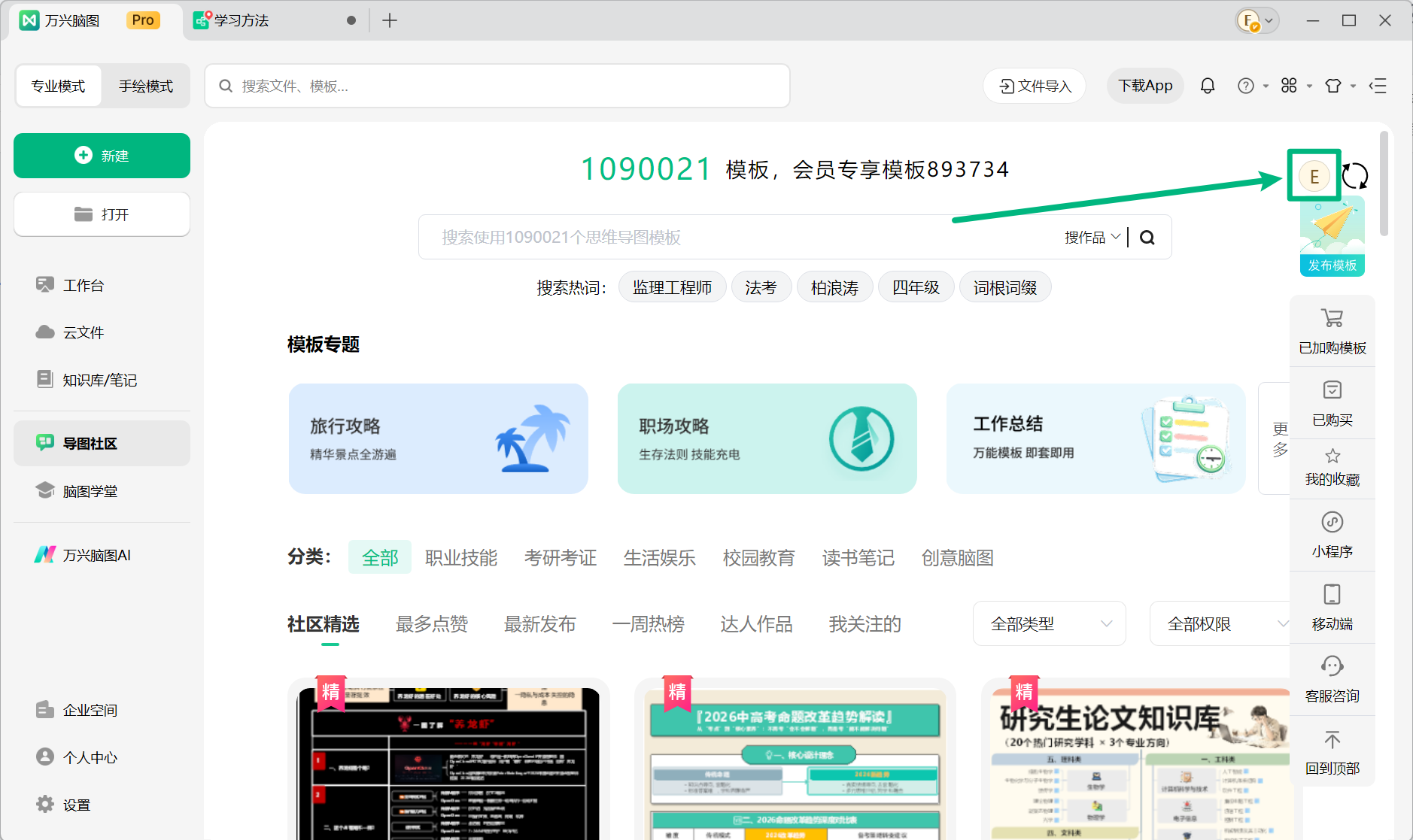1413x840 pixels.
Task: Focus the top file search field
Action: [x=497, y=86]
